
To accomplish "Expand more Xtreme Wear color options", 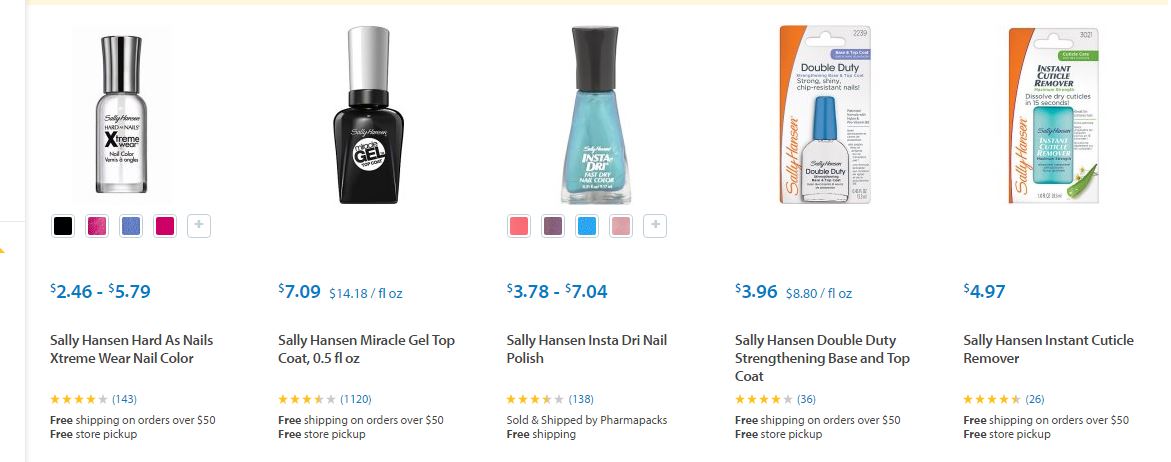I will point(198,226).
